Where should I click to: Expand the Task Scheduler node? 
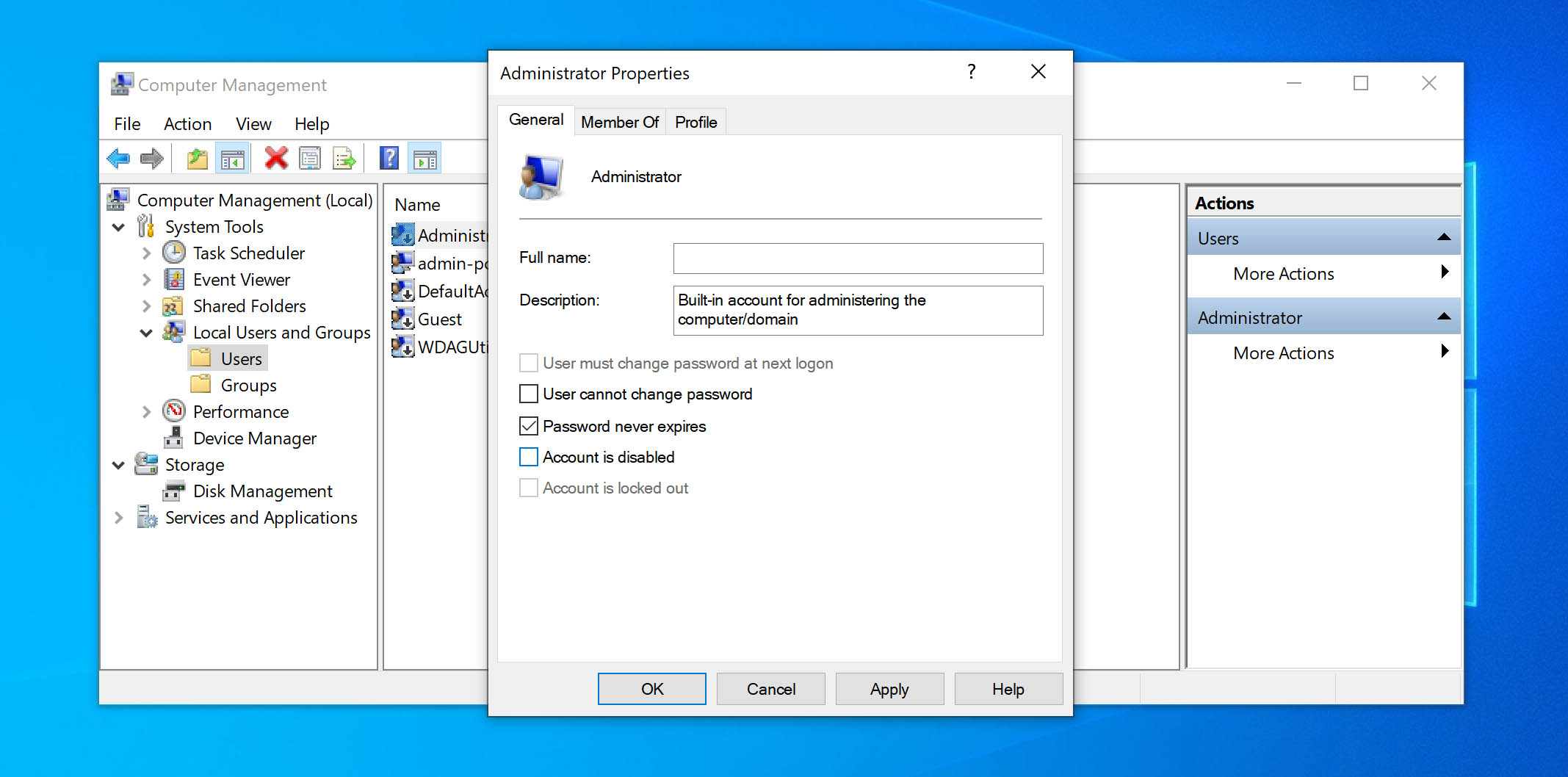(146, 253)
